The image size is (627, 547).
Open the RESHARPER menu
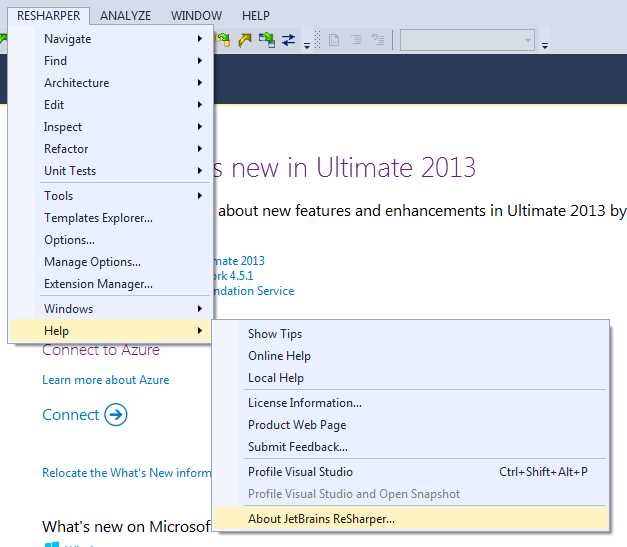pos(48,16)
